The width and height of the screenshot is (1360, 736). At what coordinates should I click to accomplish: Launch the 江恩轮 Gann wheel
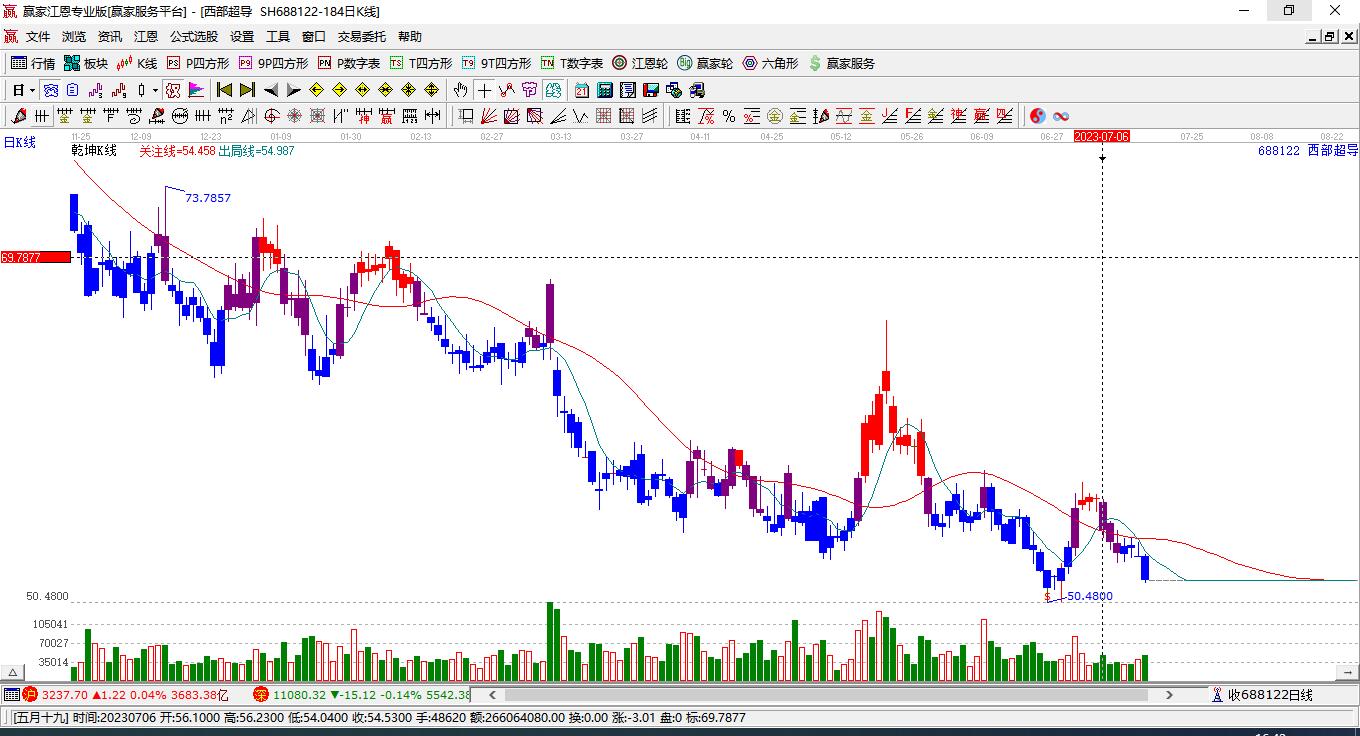click(x=640, y=63)
